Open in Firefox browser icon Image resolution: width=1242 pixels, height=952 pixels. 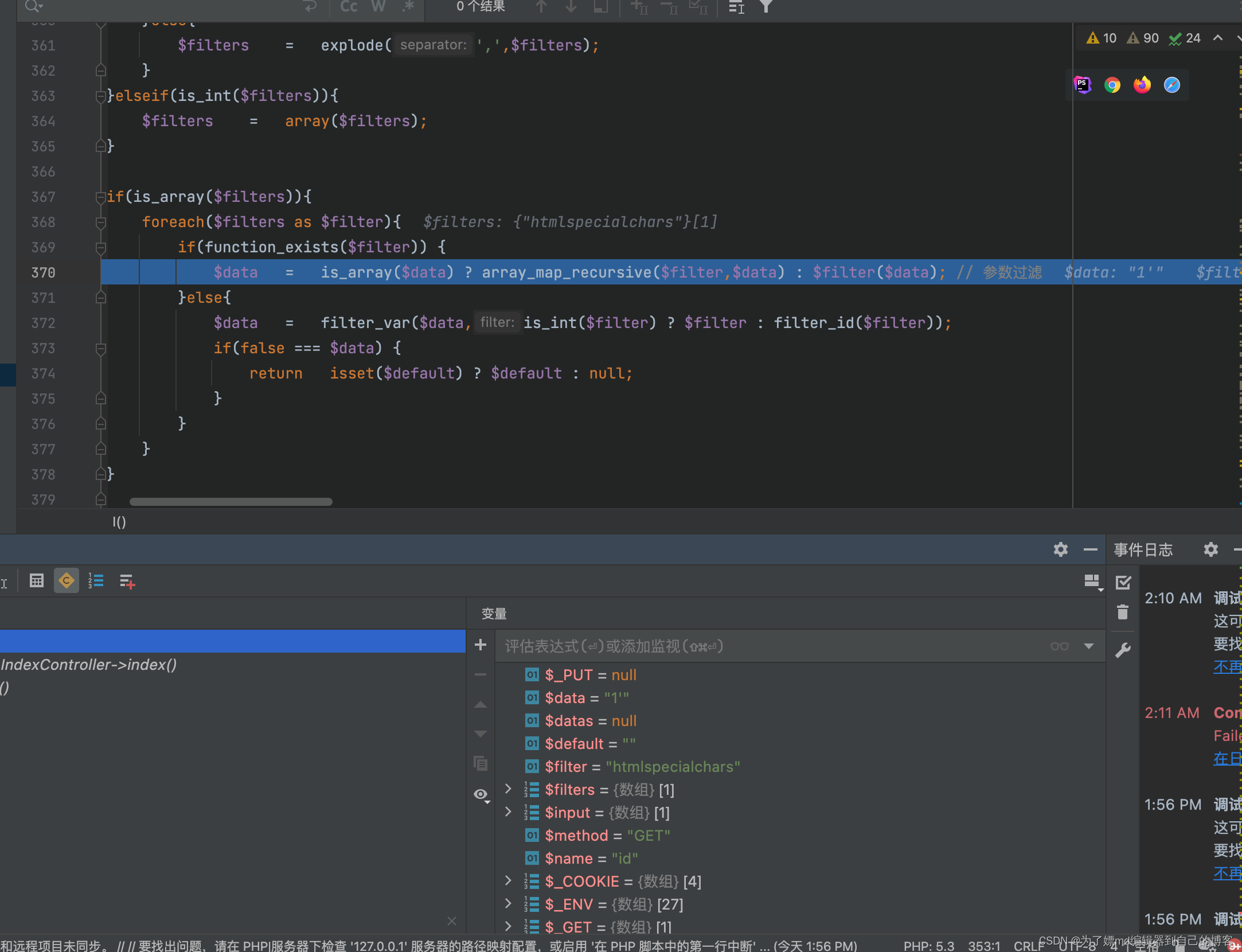[1142, 85]
